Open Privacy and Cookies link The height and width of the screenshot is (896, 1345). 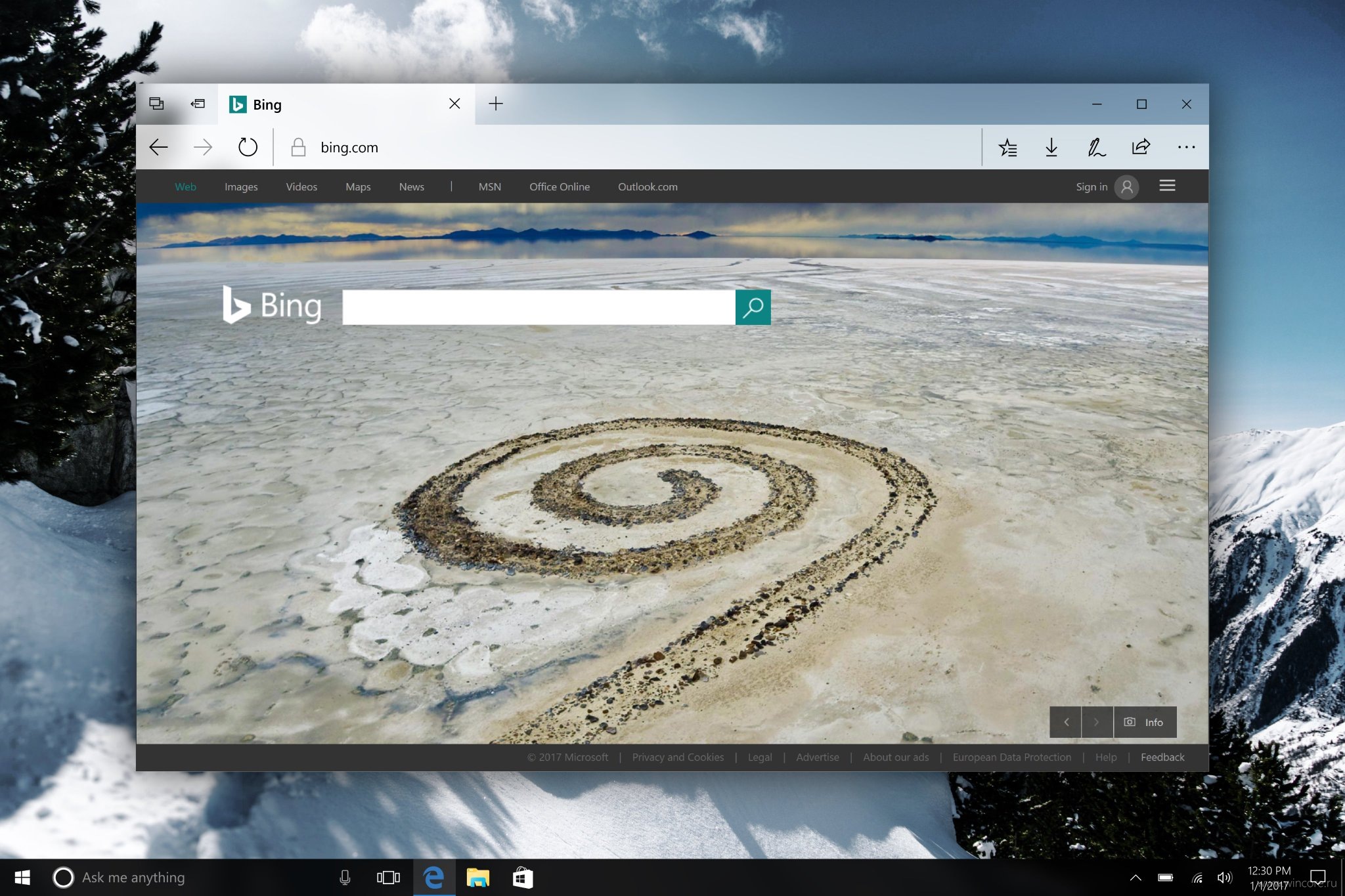point(678,757)
